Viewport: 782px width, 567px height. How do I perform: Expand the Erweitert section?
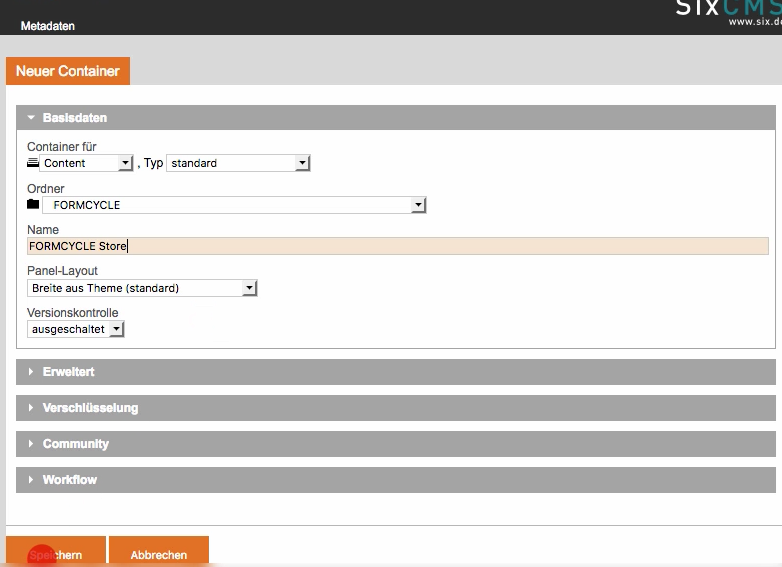[x=68, y=372]
